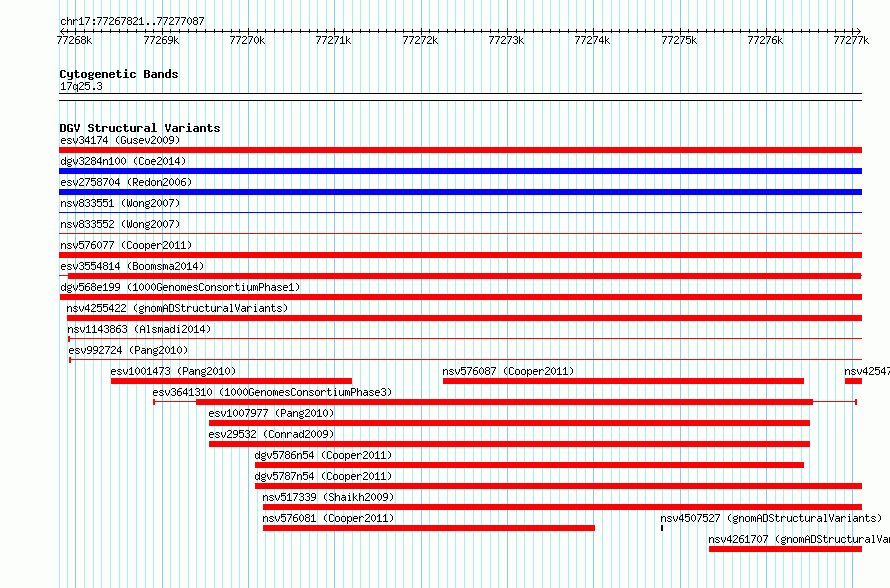Image resolution: width=890 pixels, height=588 pixels.
Task: Click esv1001473 (Pang2010) label
Action: (173, 371)
